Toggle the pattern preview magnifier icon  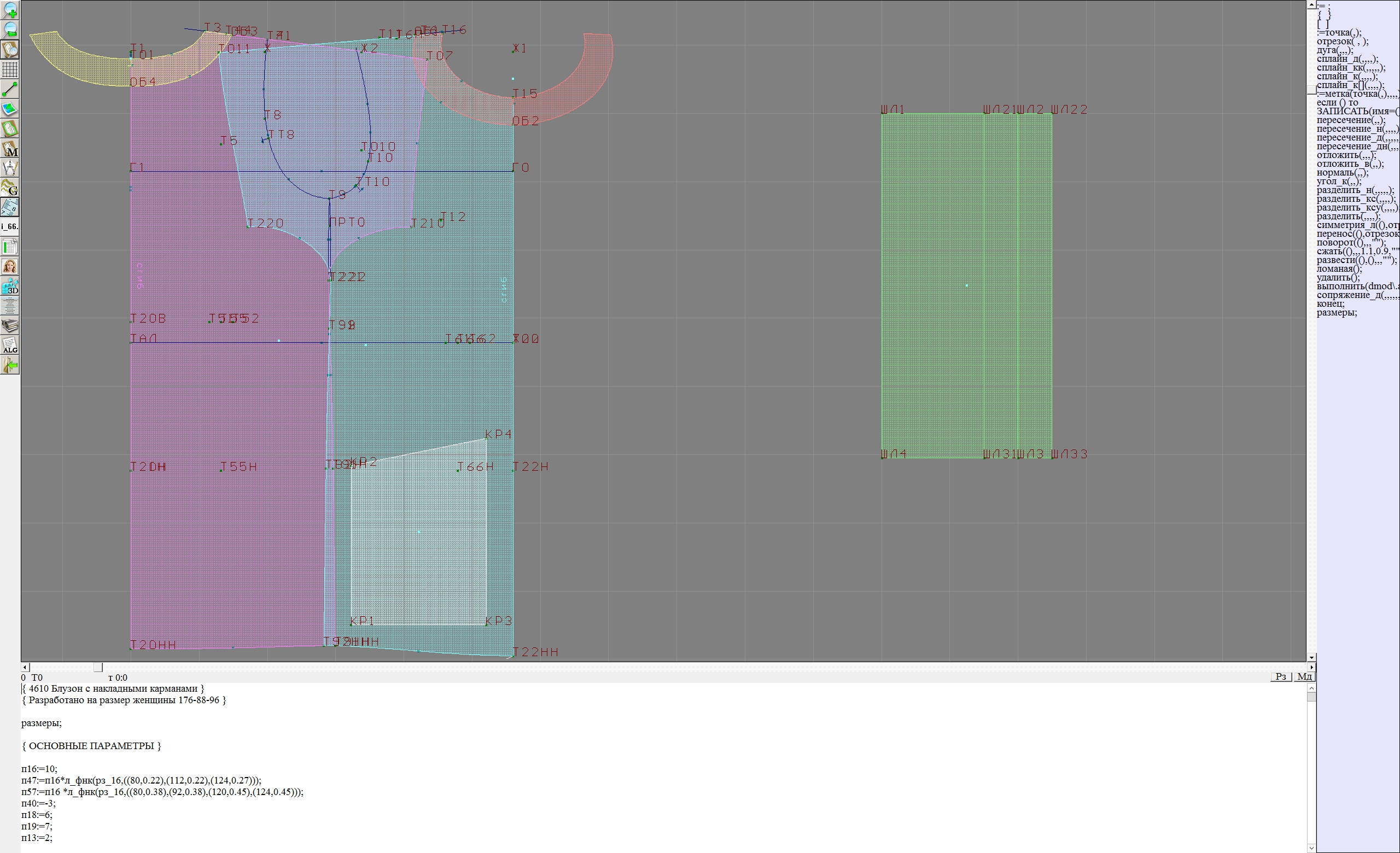tap(10, 49)
